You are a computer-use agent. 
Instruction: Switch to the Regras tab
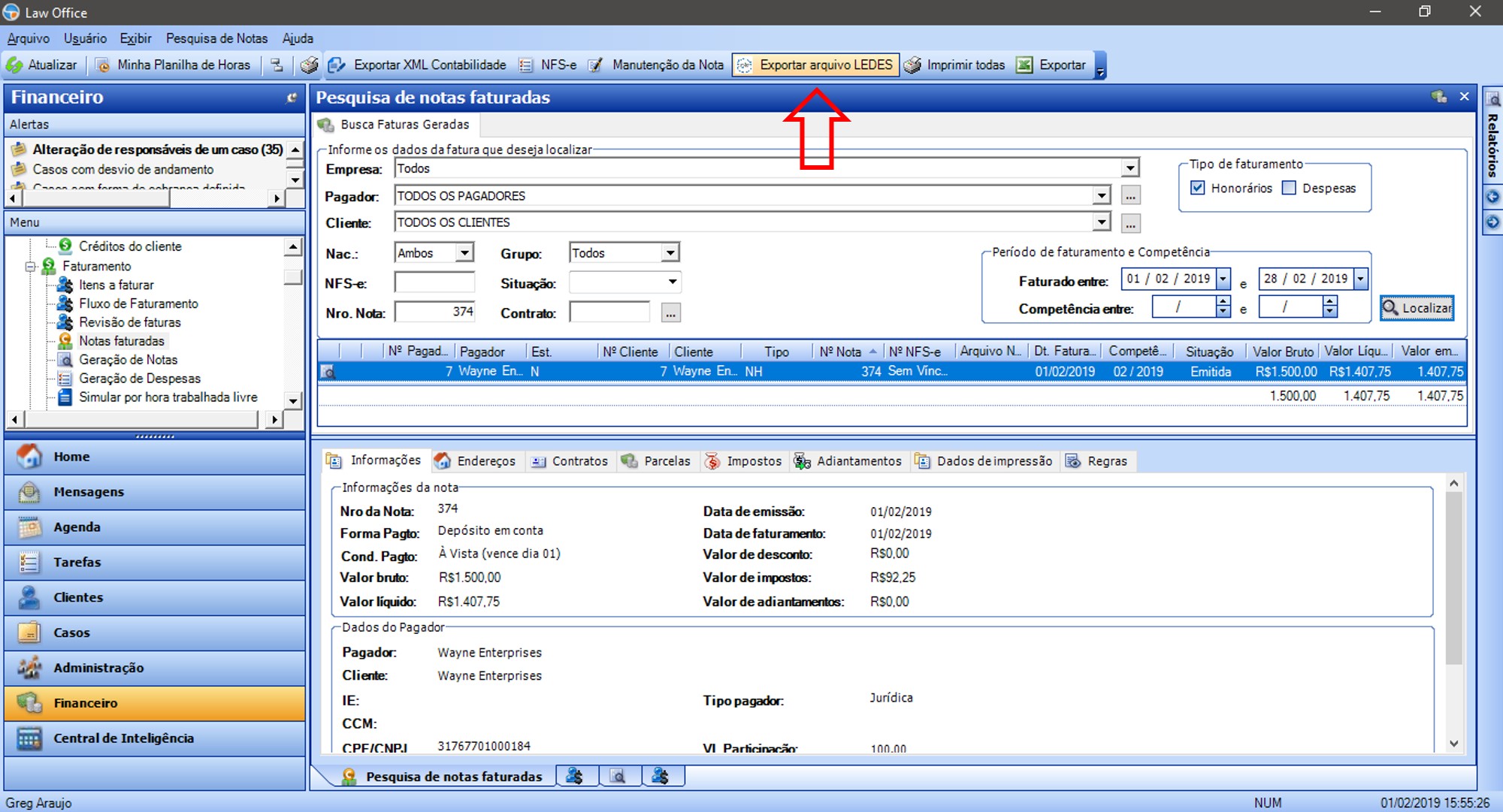(1097, 461)
